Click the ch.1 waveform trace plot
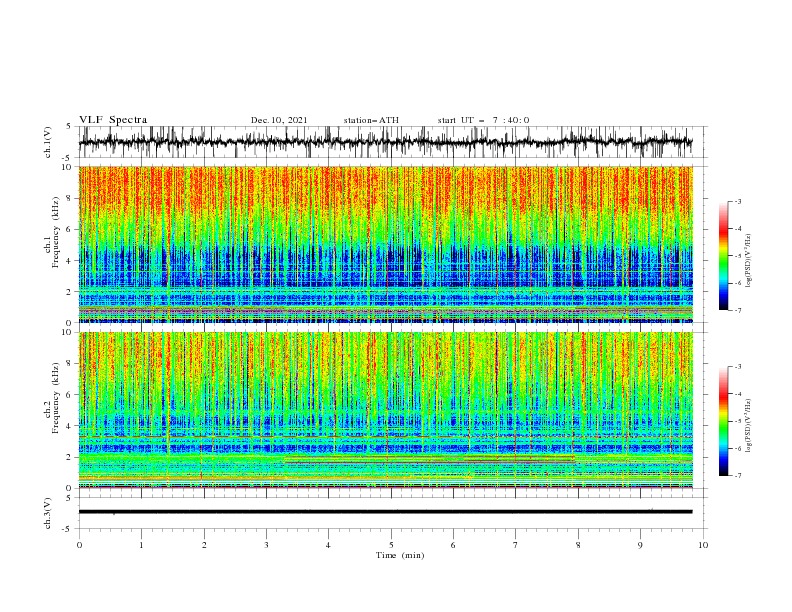Viewport: 792px width, 612px height. (x=386, y=142)
